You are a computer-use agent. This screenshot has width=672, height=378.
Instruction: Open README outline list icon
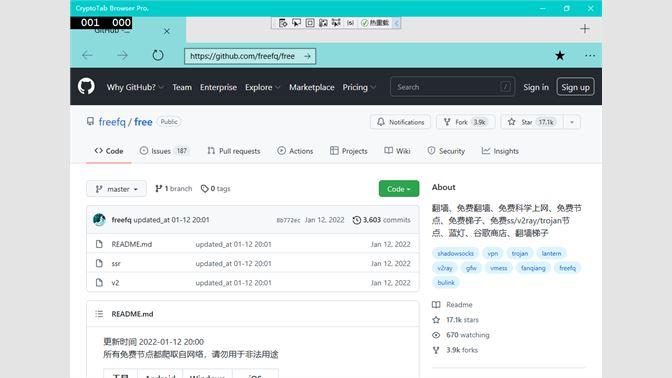(x=99, y=314)
